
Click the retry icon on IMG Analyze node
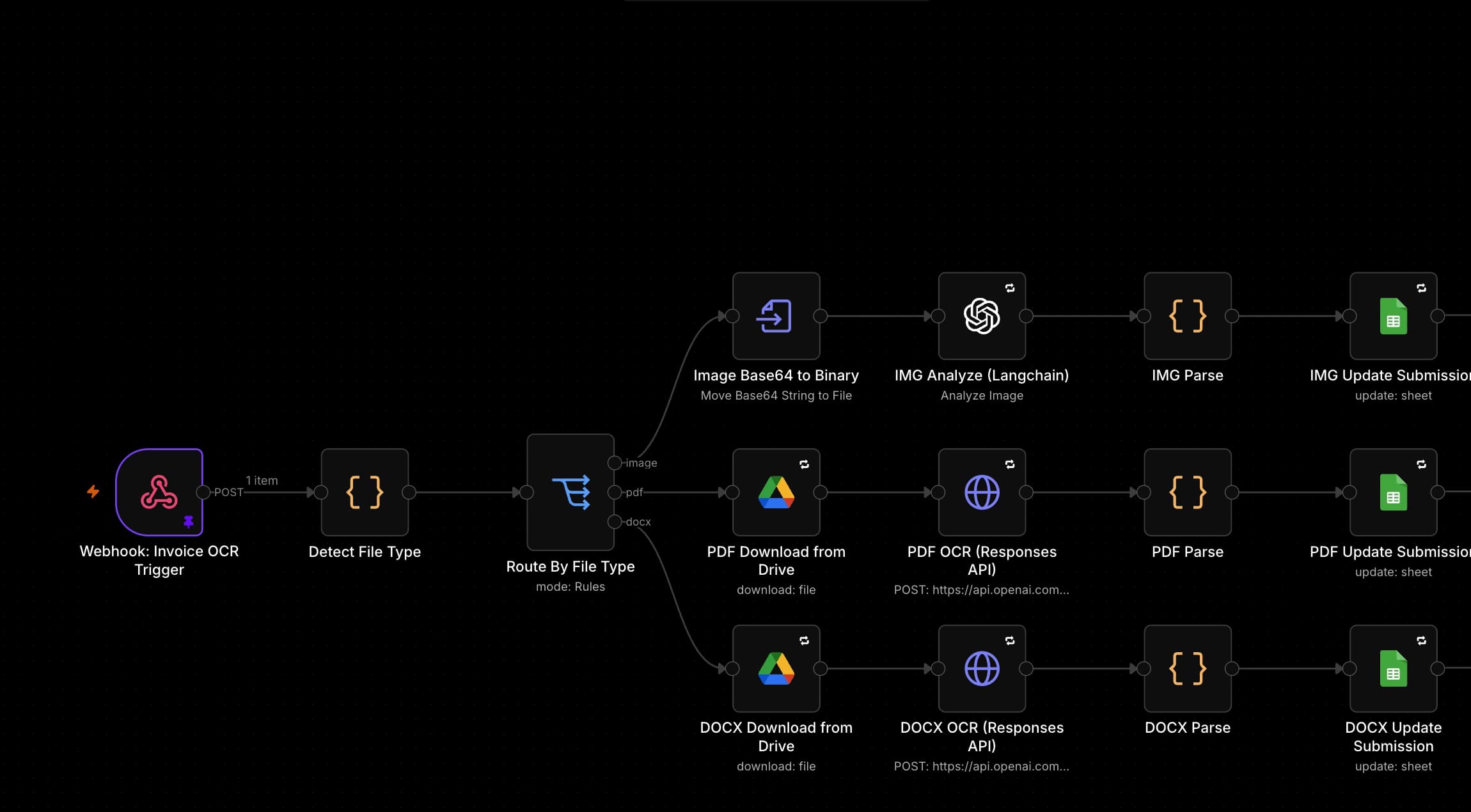point(1010,288)
